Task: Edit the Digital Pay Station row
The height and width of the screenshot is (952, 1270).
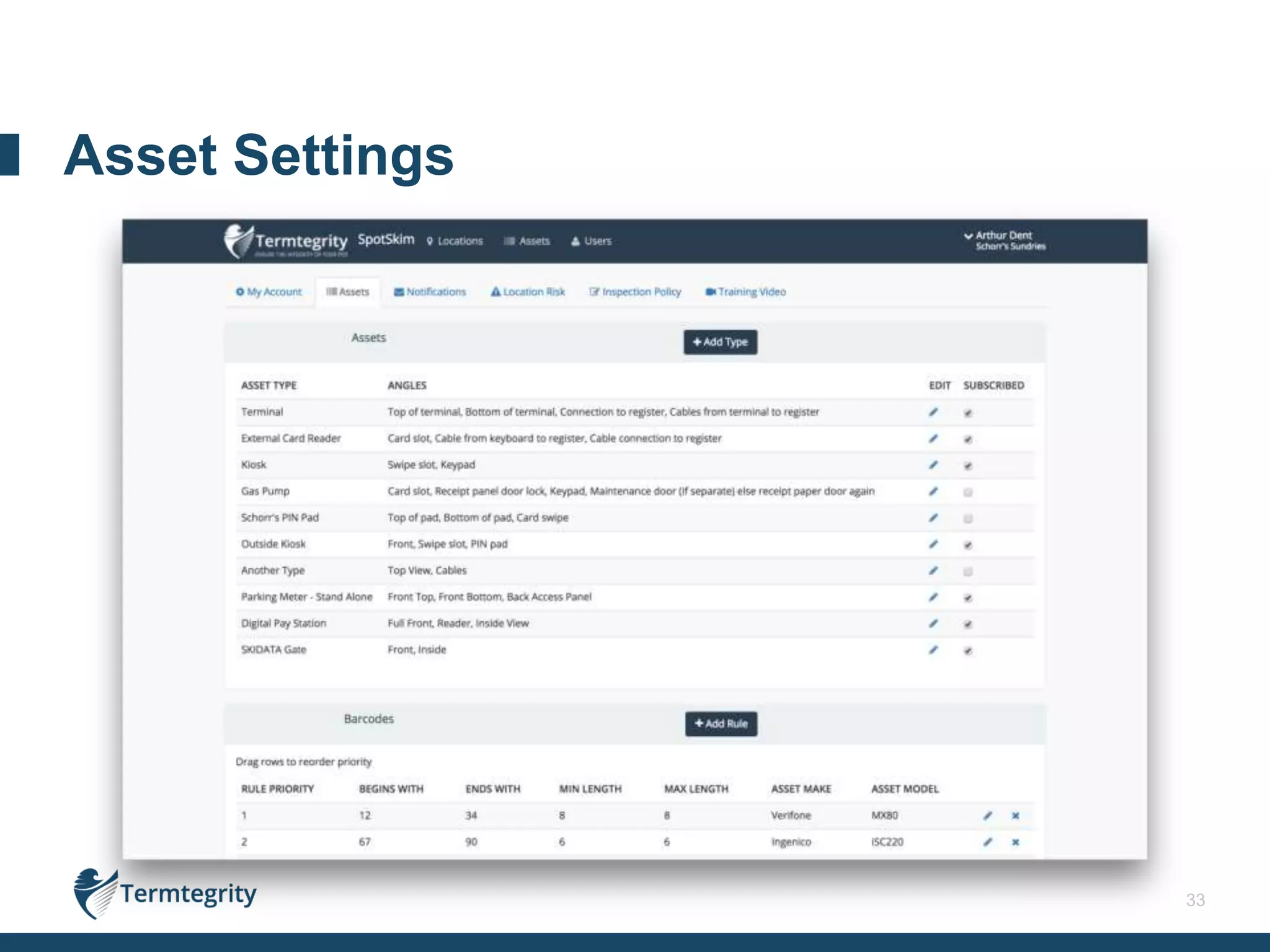Action: (x=933, y=624)
